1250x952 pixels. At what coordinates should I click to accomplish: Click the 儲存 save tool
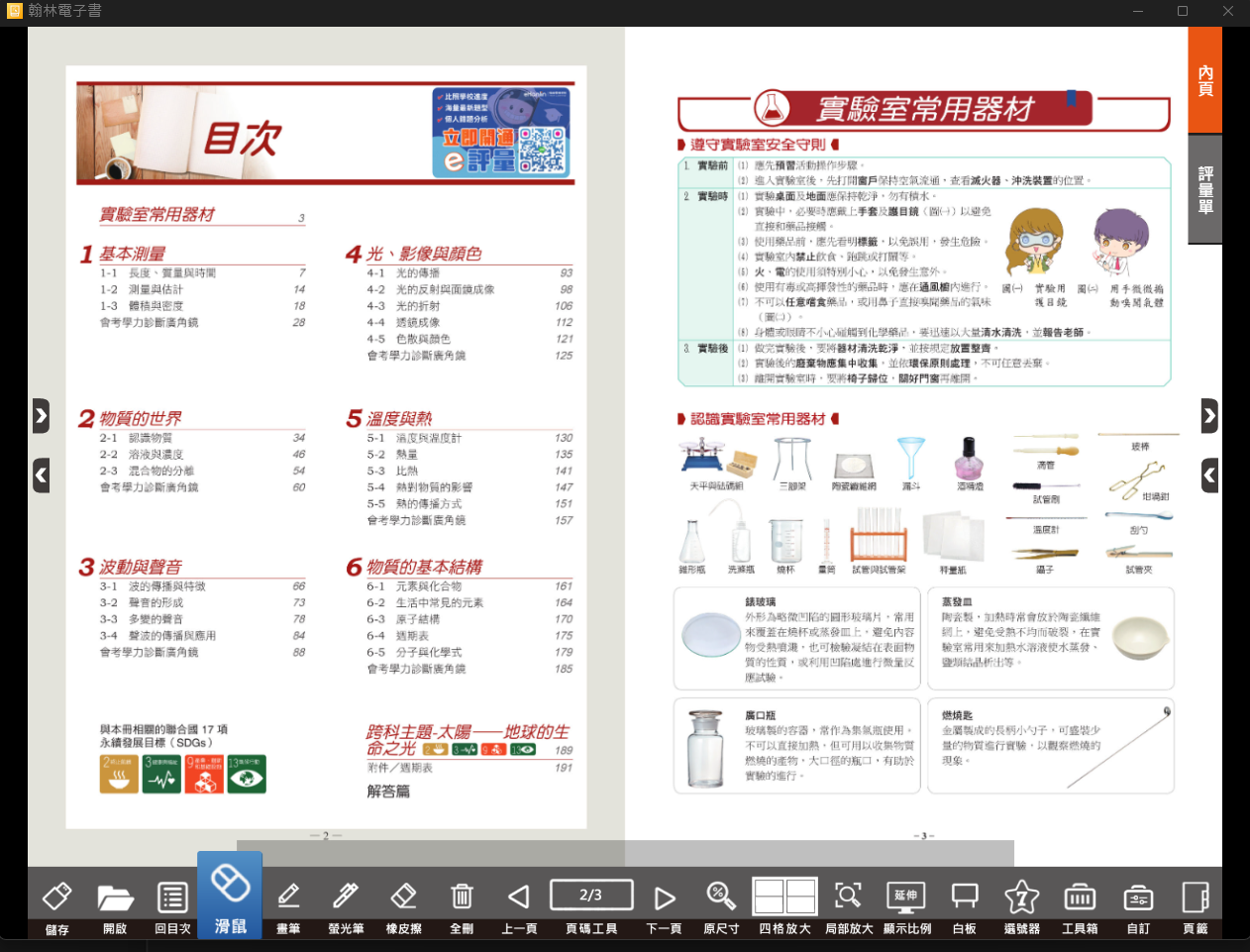pos(56,906)
